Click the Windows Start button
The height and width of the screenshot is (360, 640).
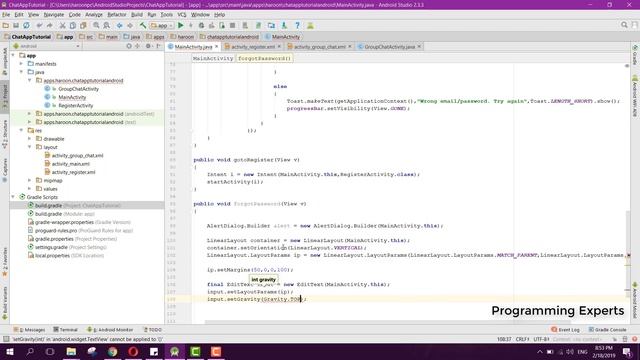coord(9,351)
